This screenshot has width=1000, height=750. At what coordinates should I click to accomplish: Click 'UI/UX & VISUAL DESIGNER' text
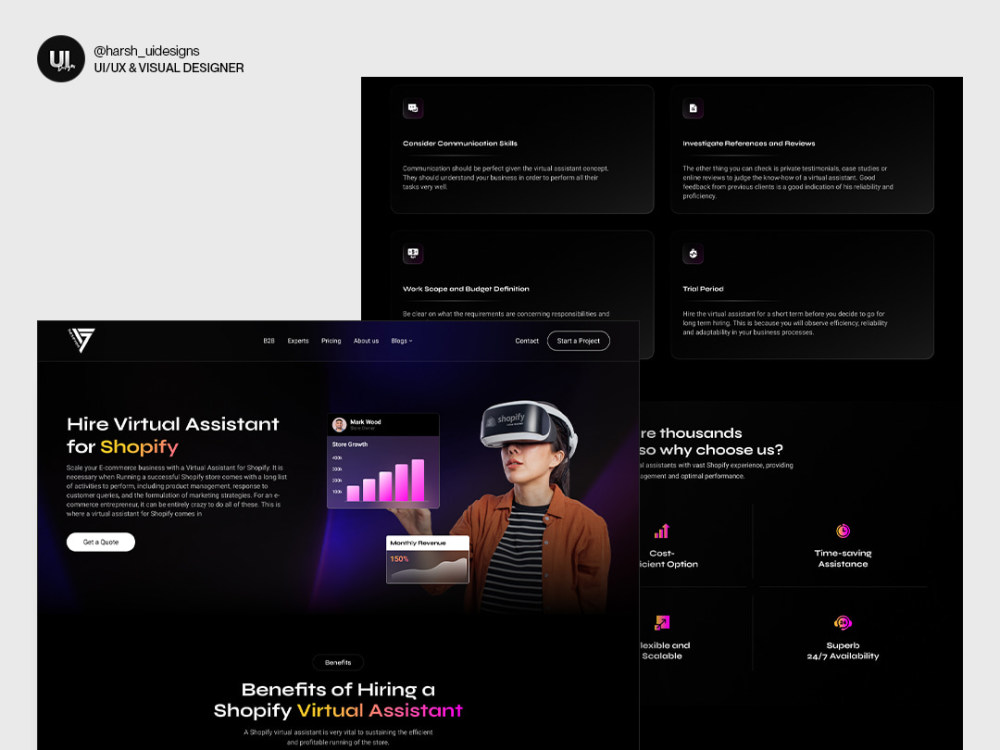[x=169, y=68]
